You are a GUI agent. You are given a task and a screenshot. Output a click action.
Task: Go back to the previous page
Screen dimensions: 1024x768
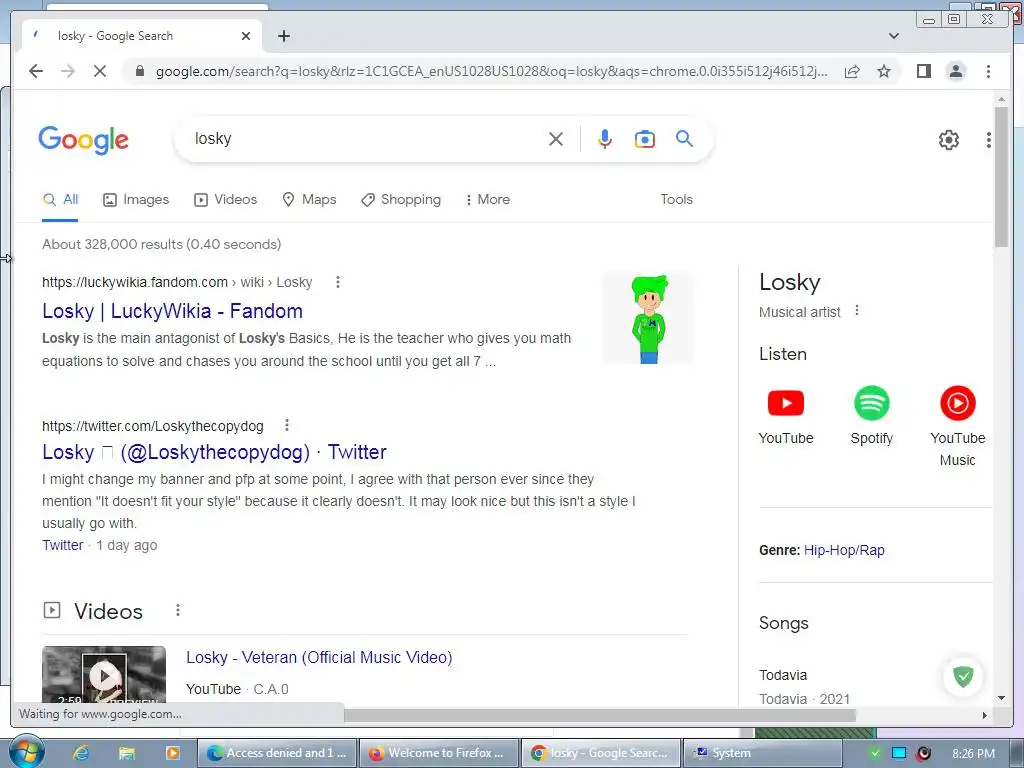point(36,71)
